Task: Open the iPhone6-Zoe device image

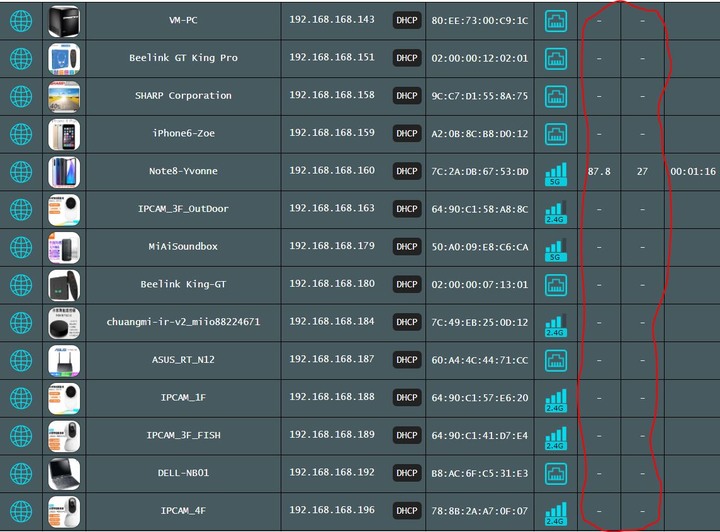Action: pyautogui.click(x=64, y=134)
